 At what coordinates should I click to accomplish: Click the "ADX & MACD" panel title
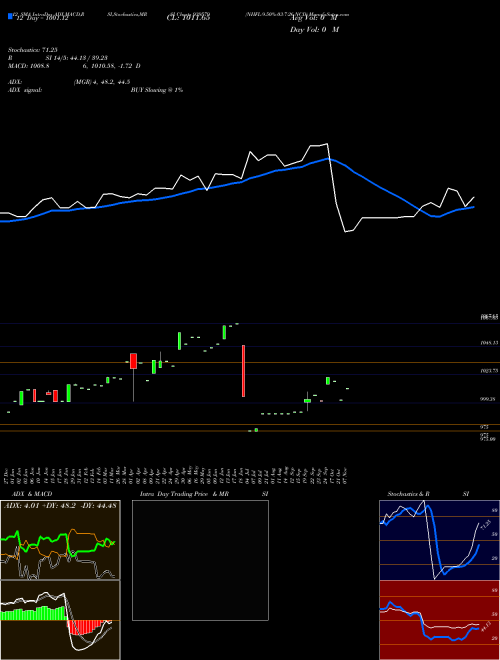(x=32, y=494)
